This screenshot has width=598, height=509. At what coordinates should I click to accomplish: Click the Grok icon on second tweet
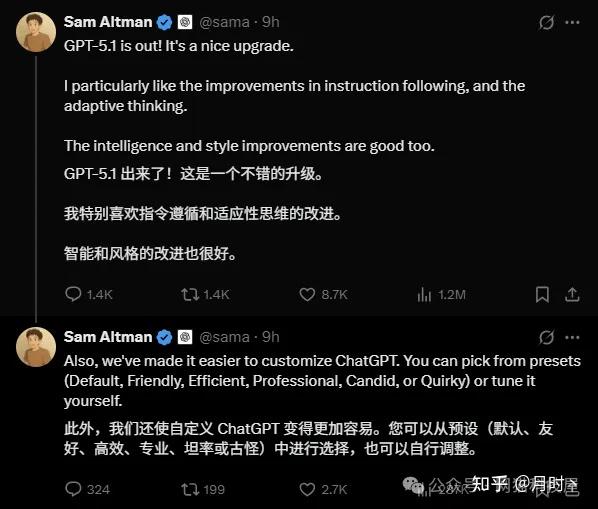point(547,337)
